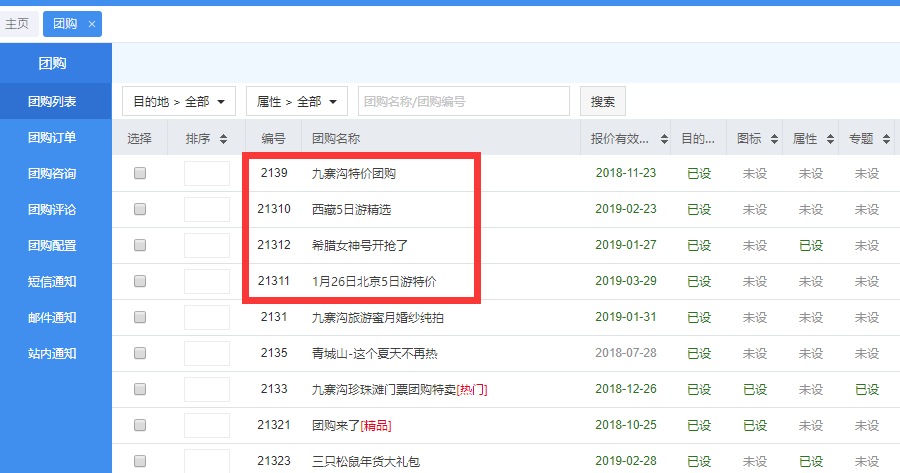Open 短信通知 in sidebar
The image size is (900, 473).
tap(52, 281)
